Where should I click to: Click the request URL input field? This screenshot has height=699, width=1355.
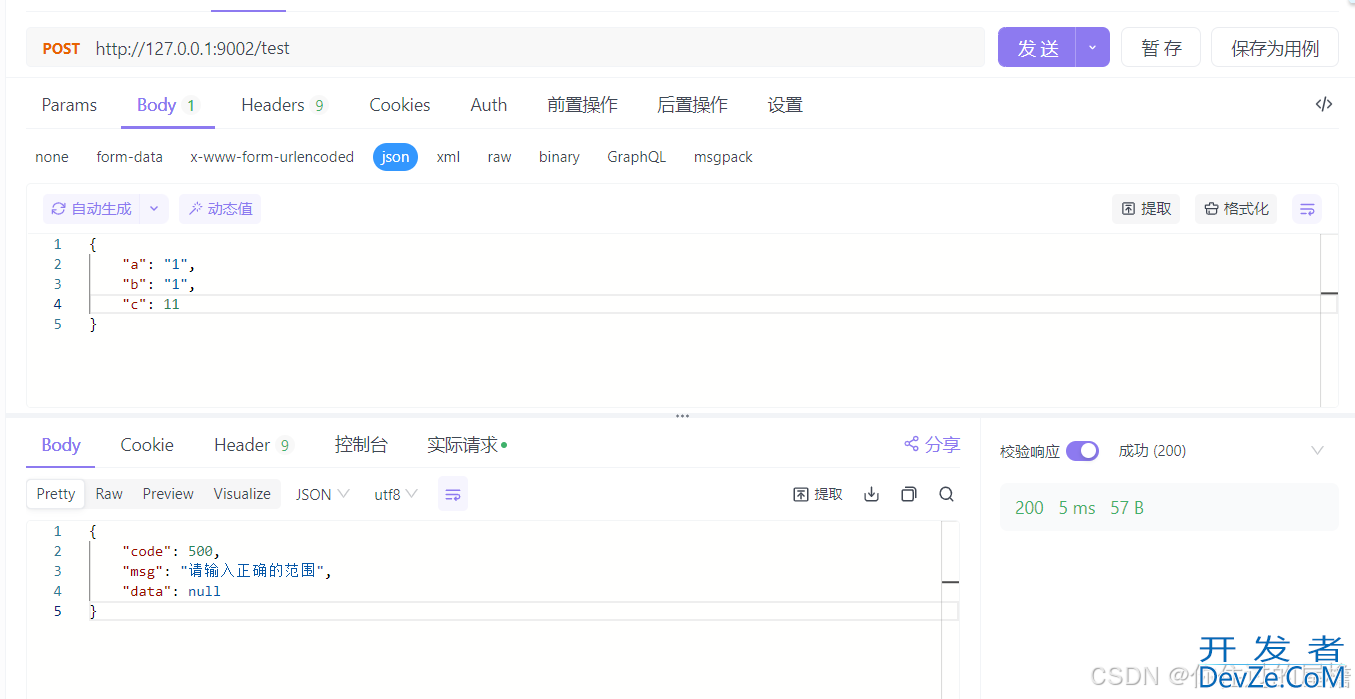coord(536,48)
